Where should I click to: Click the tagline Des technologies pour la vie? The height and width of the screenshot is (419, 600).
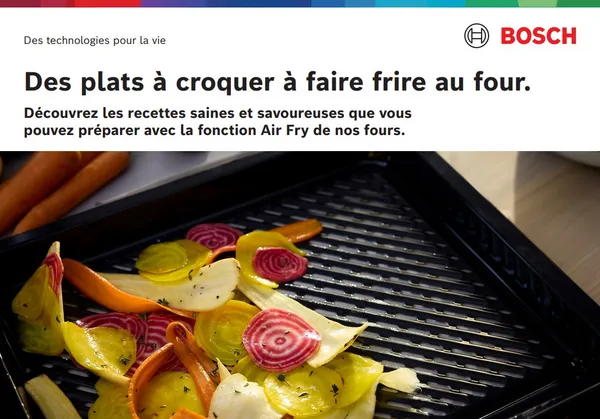95,40
